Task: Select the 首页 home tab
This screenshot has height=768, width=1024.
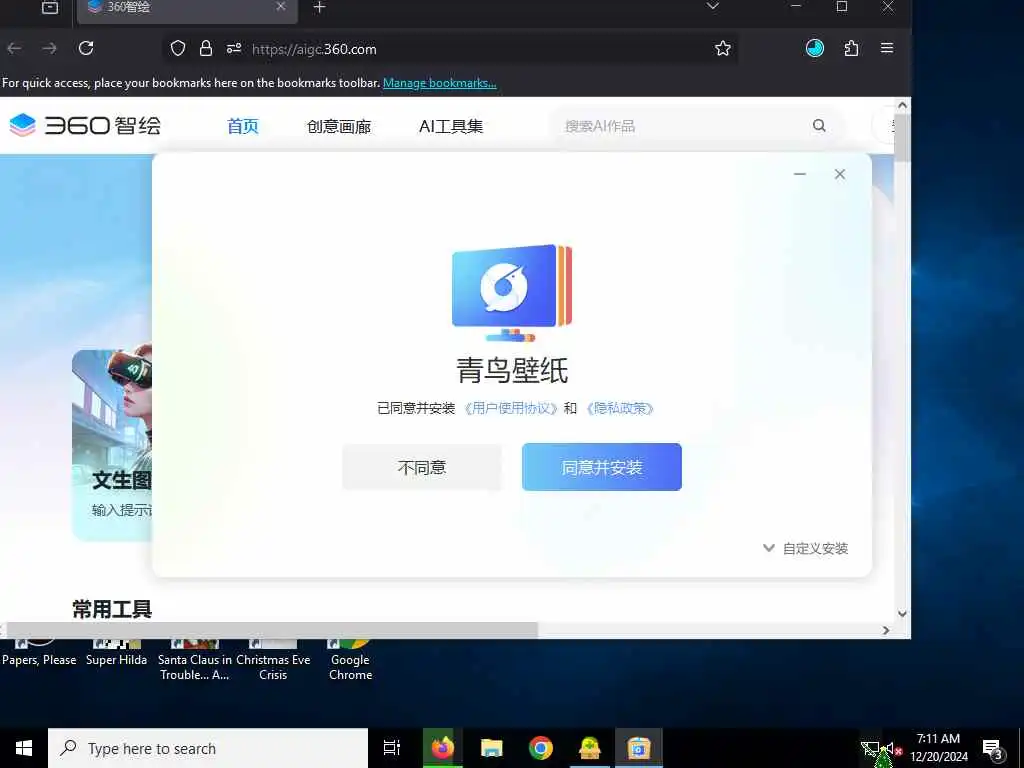Action: [x=243, y=126]
